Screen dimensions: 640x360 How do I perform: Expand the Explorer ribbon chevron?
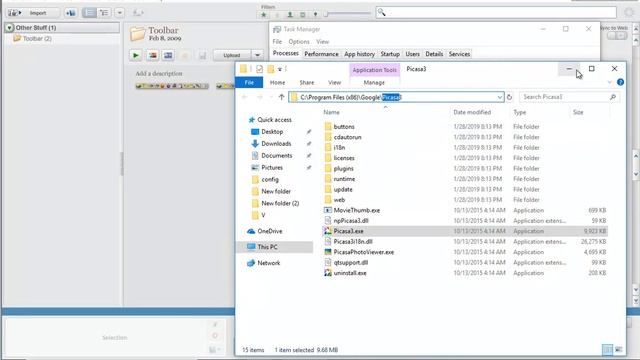tap(609, 82)
